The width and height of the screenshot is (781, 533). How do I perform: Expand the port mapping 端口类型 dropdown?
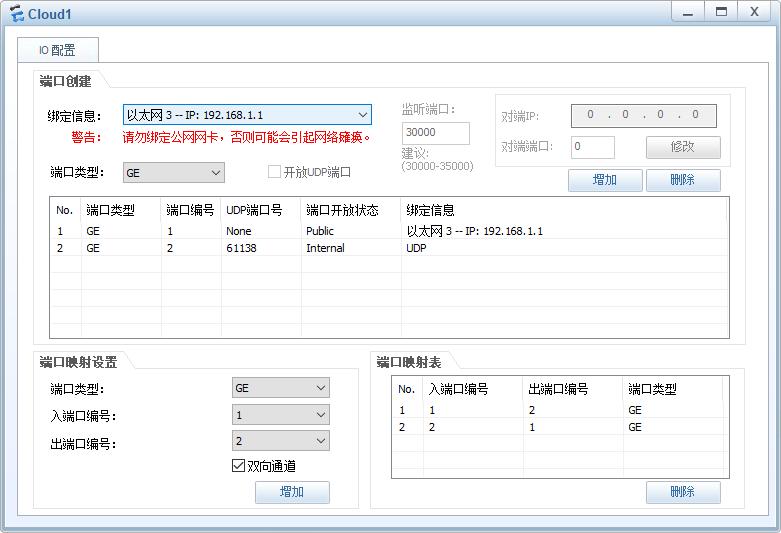[x=280, y=388]
